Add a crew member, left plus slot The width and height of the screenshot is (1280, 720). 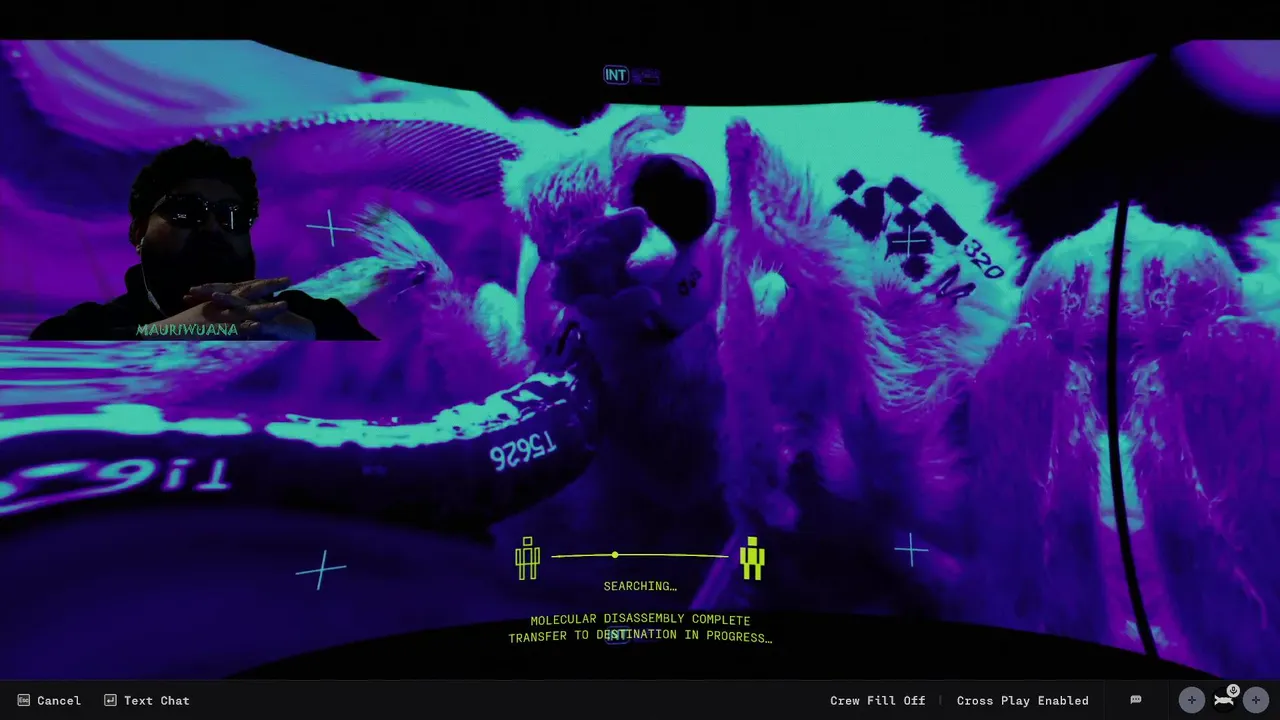tap(1191, 700)
